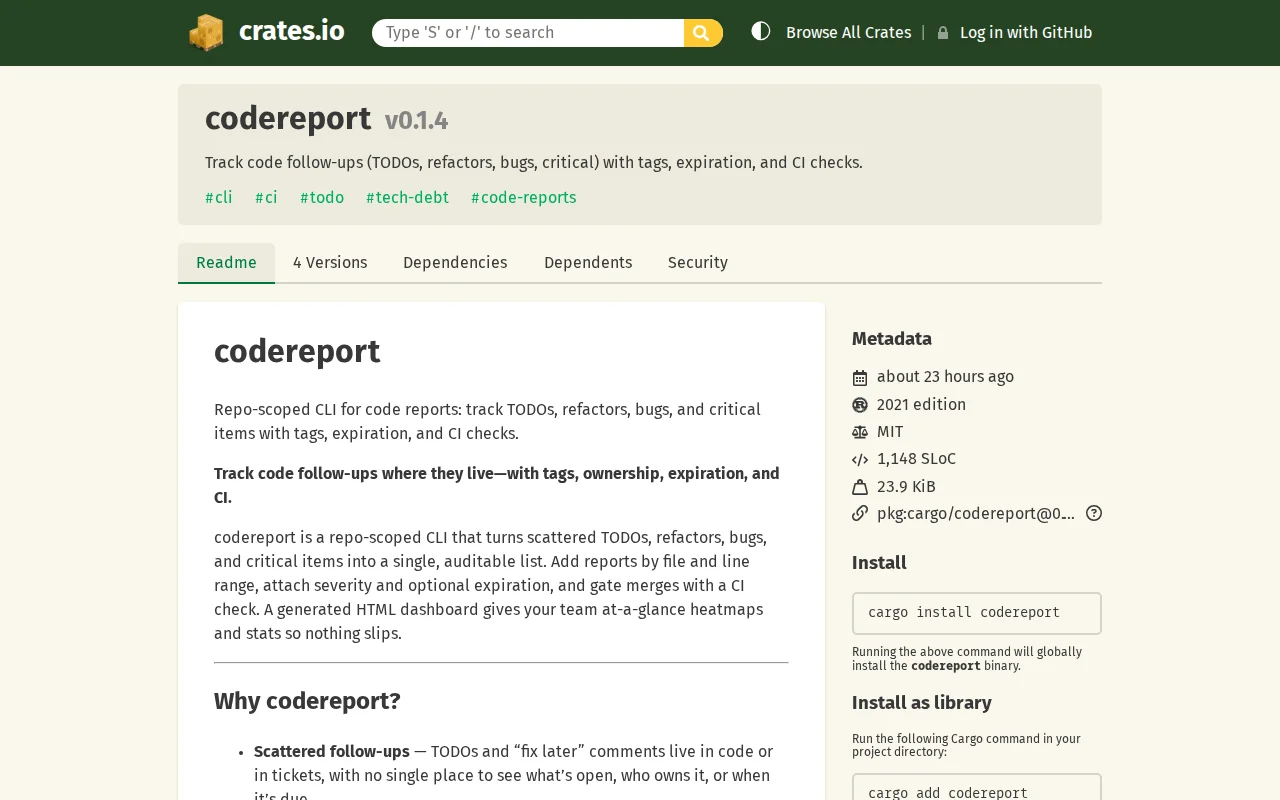Select the Readme tab

pyautogui.click(x=226, y=263)
